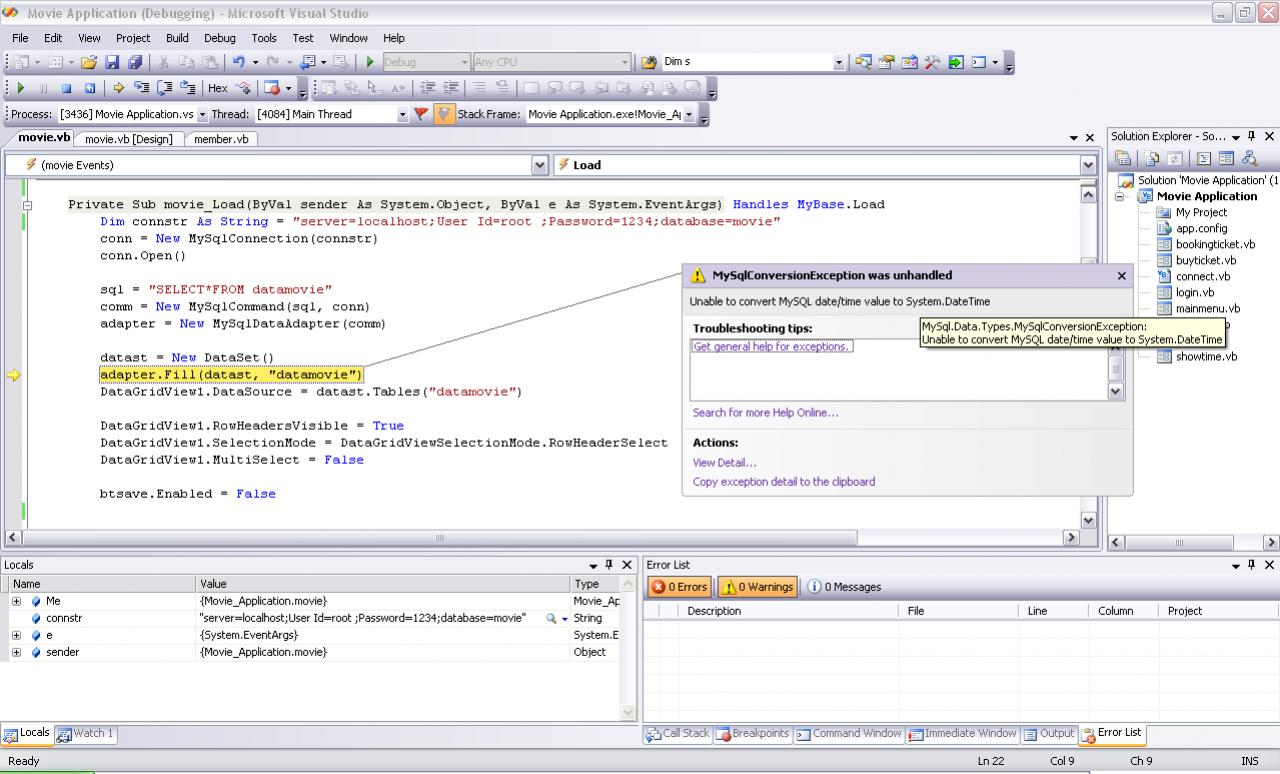Open the (movie Events) class dropdown

coord(540,165)
